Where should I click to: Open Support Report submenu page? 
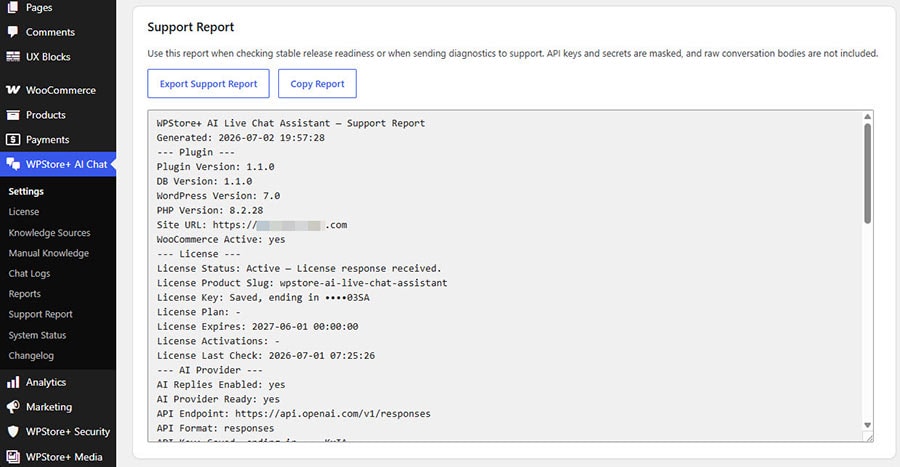pyautogui.click(x=40, y=314)
